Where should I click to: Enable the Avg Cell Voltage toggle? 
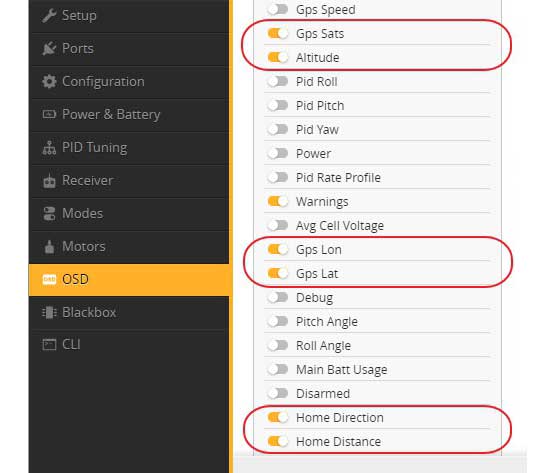tap(277, 225)
